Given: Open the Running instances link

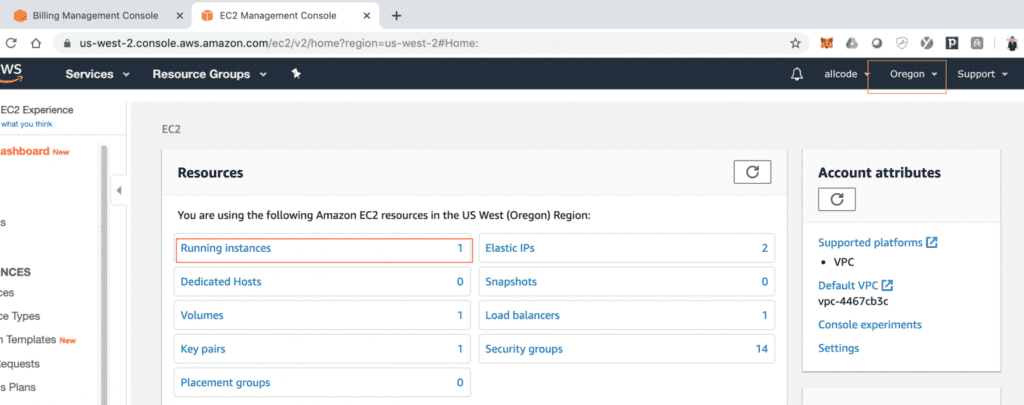Looking at the screenshot, I should pos(225,248).
